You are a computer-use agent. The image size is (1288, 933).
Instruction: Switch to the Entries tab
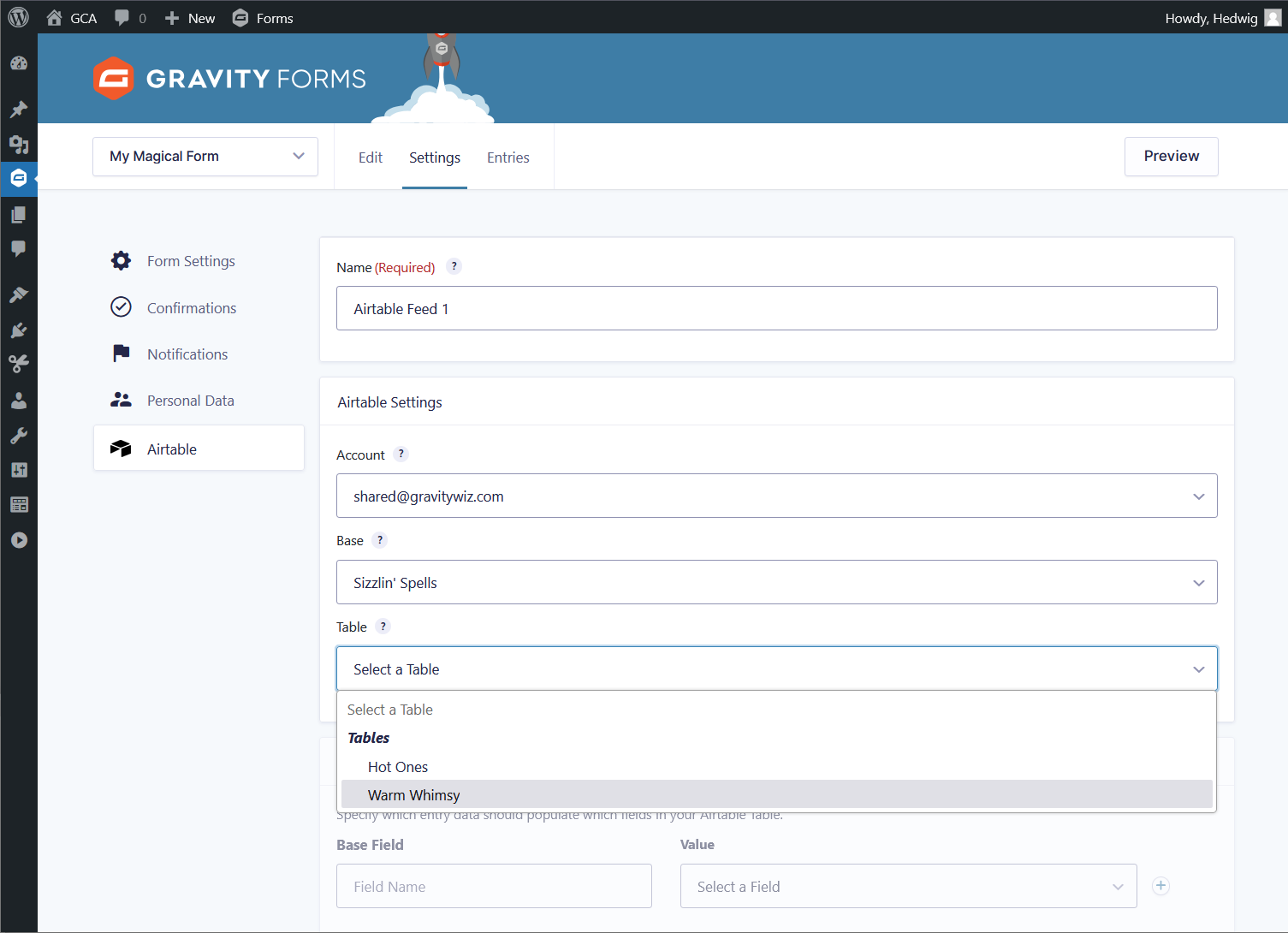pos(508,157)
